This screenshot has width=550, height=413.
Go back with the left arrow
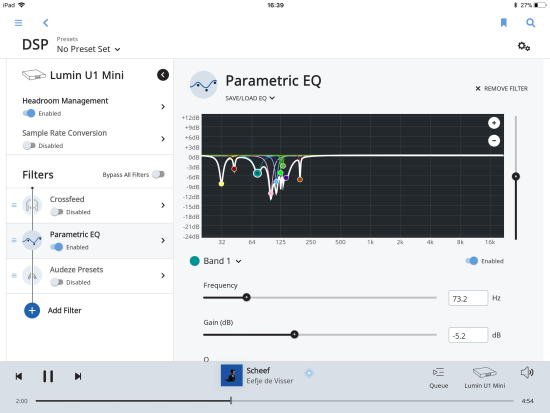[x=46, y=23]
